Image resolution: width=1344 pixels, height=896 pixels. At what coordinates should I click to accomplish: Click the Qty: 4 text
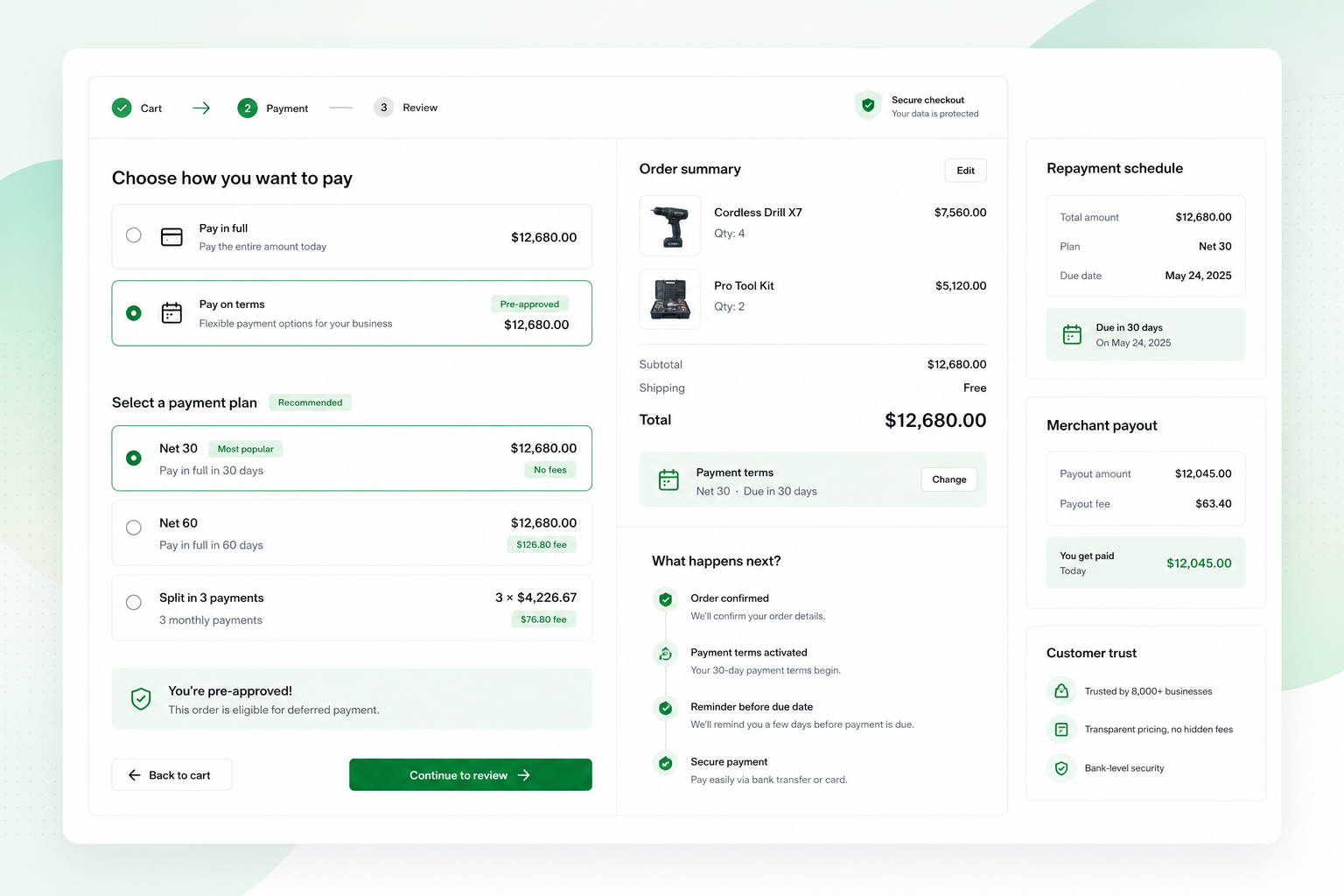coord(730,234)
